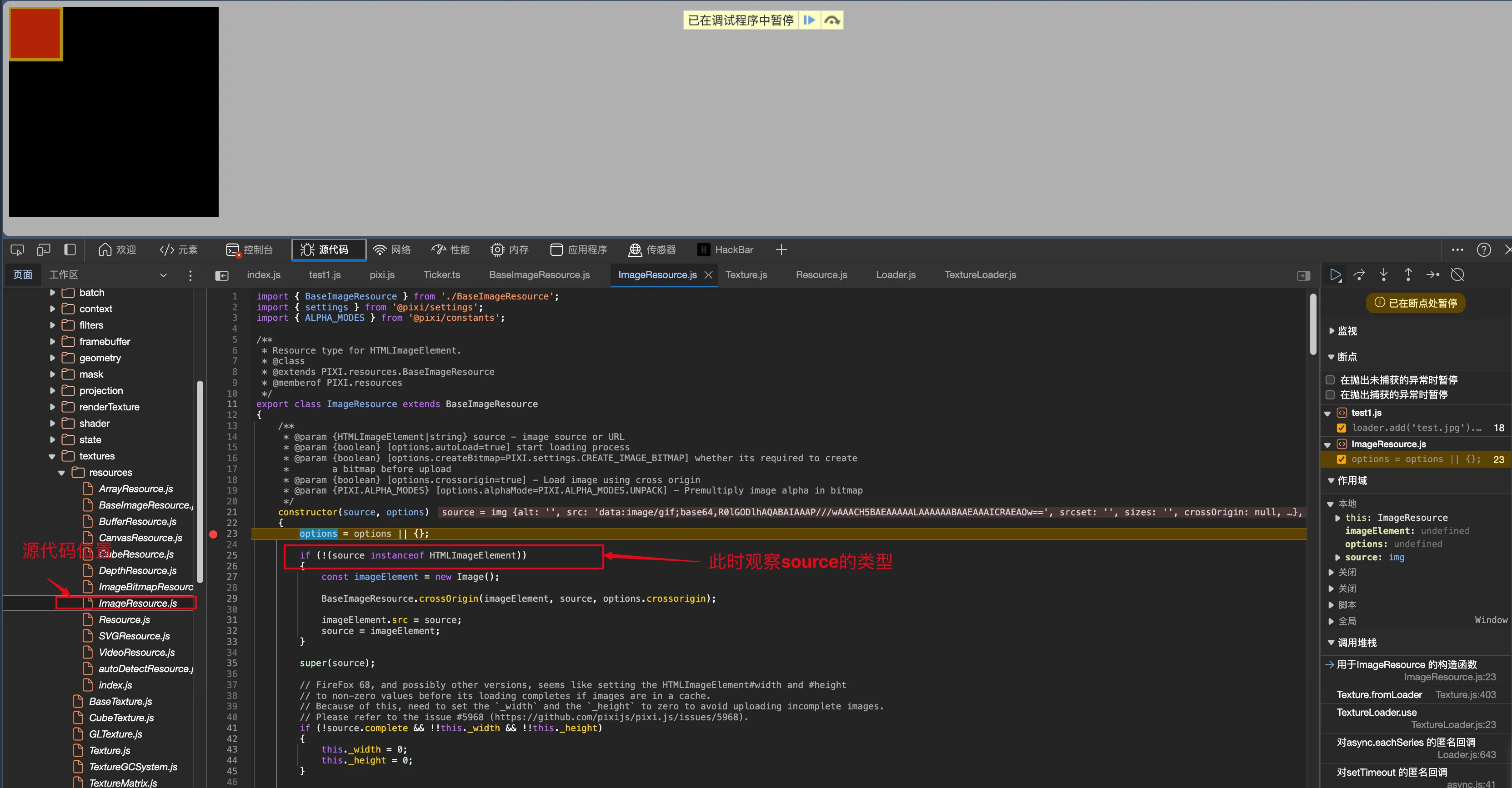Viewport: 1512px width, 788px height.
Task: Open VideoResource.js from file tree
Action: tap(136, 653)
